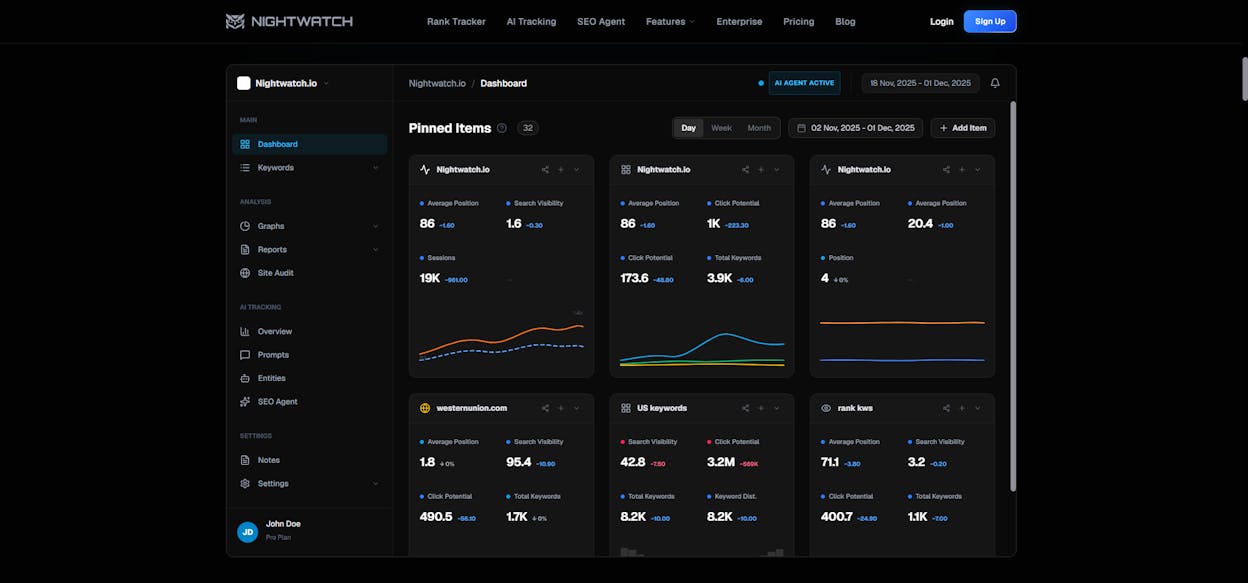Click the Login link
1248x583 pixels.
coord(942,21)
